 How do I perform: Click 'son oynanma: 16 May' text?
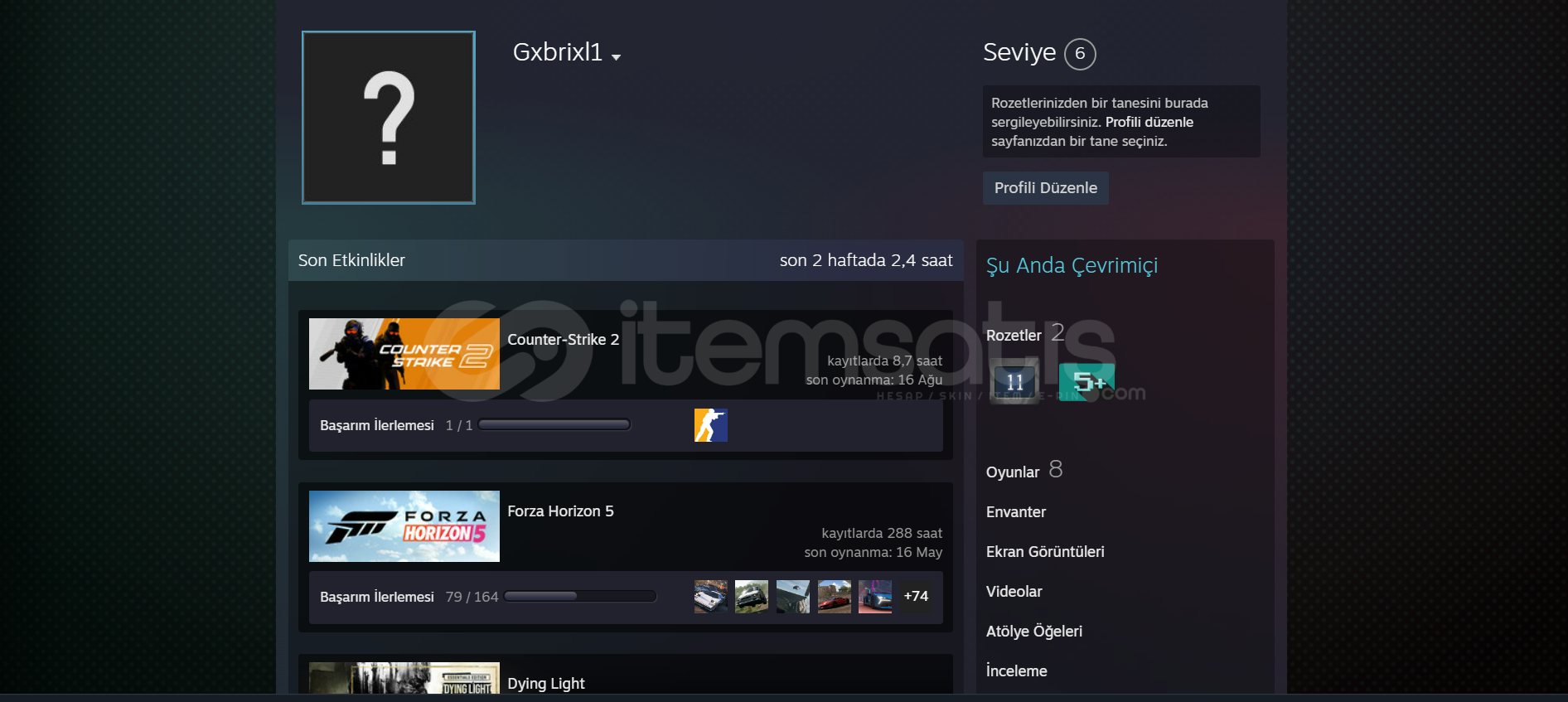click(874, 553)
